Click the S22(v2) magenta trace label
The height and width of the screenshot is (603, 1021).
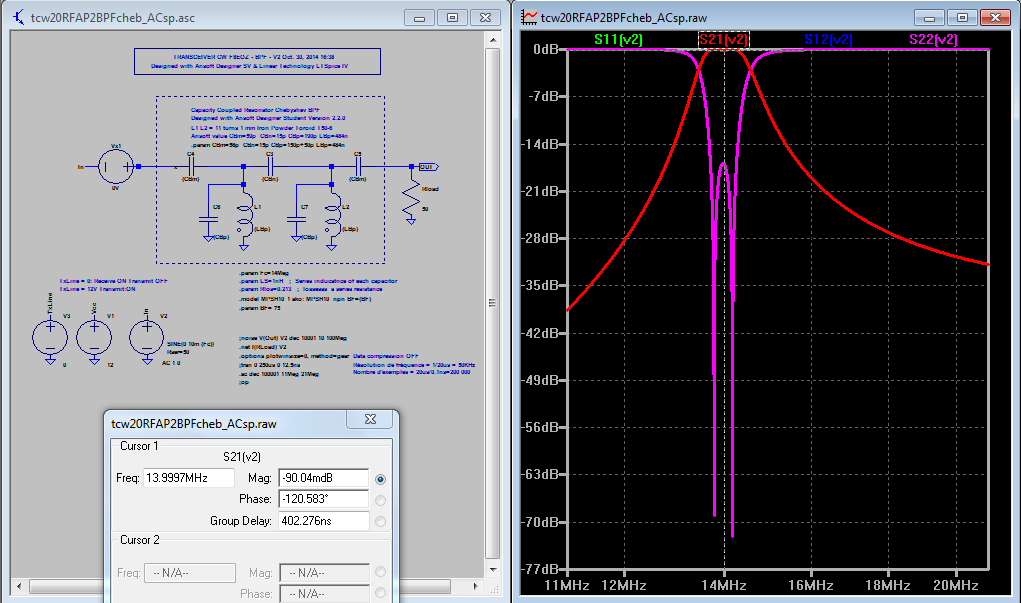(933, 39)
